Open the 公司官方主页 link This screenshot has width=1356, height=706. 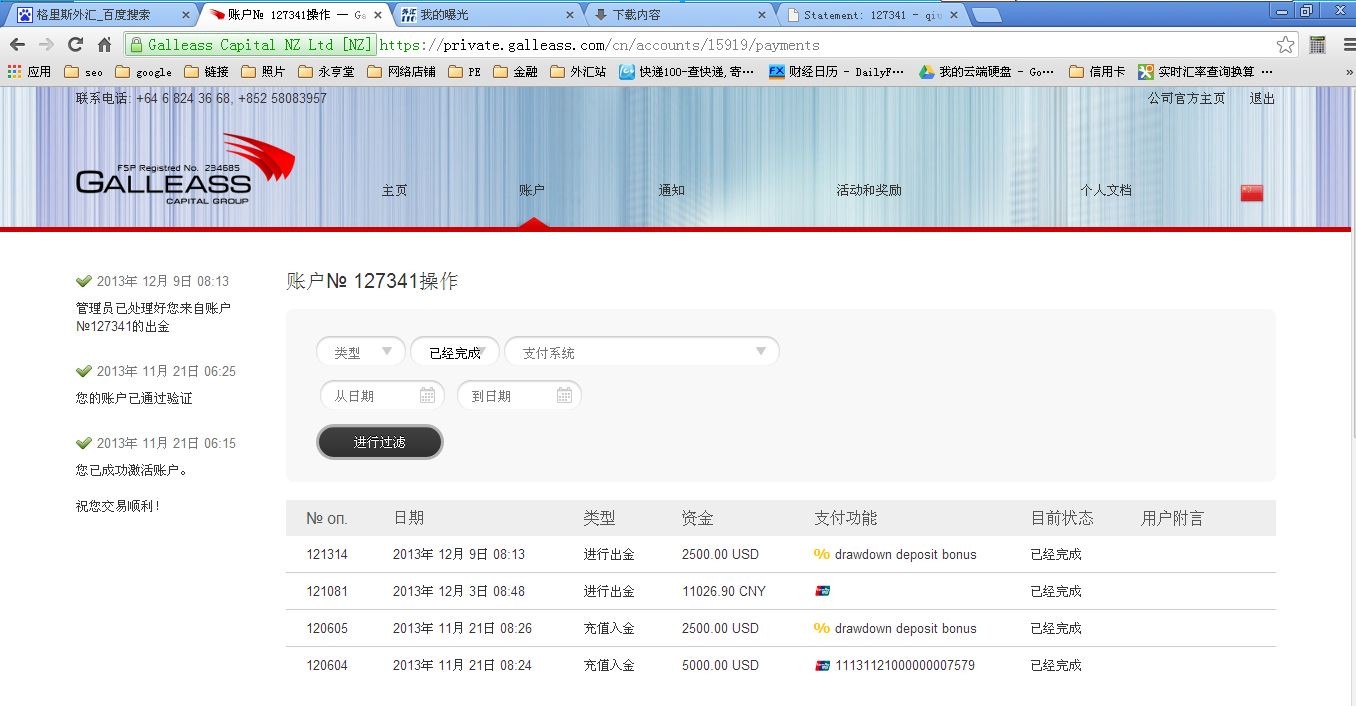click(1186, 98)
